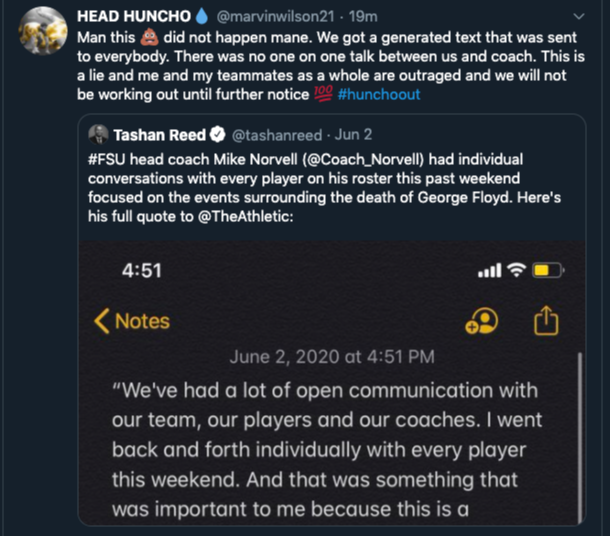Image resolution: width=610 pixels, height=536 pixels.
Task: Go back using the Notes chevron
Action: click(x=103, y=321)
